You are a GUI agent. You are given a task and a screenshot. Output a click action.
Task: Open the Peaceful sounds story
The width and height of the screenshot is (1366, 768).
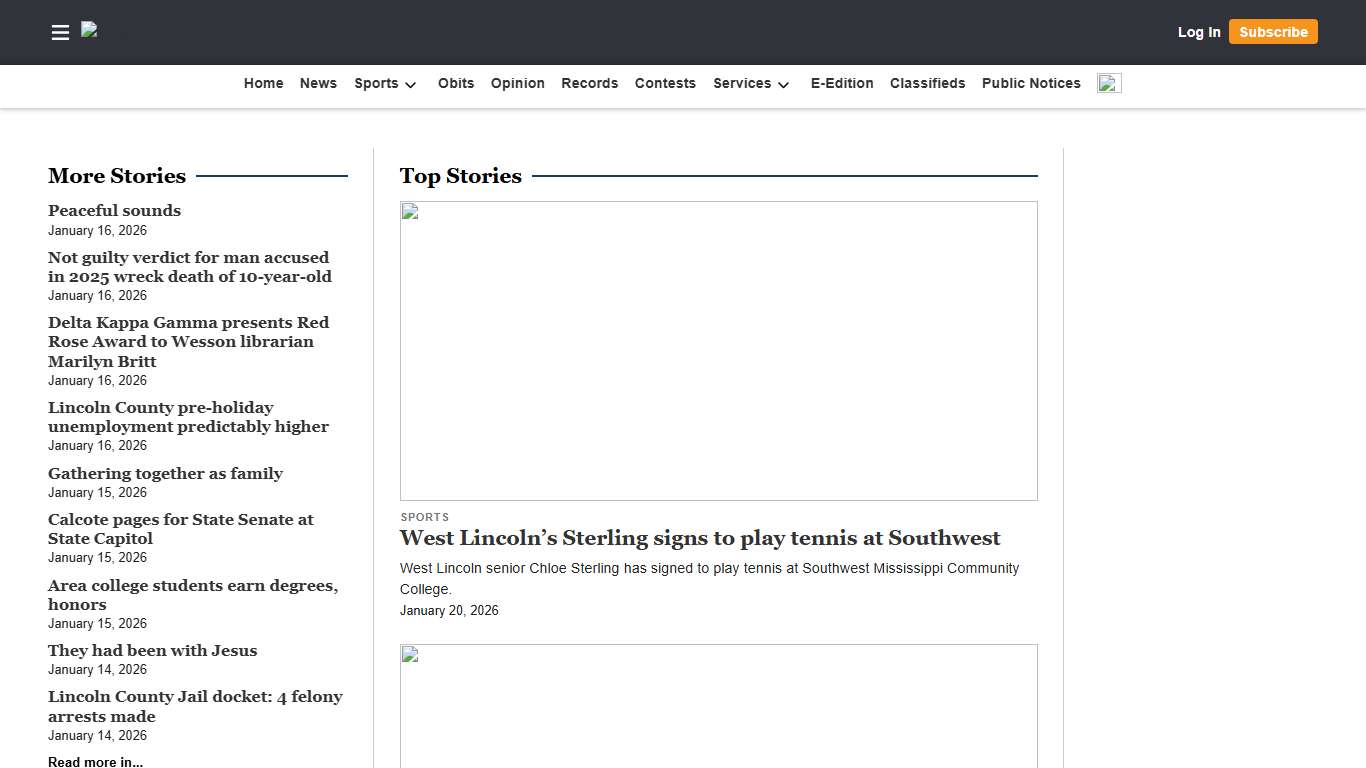[114, 211]
